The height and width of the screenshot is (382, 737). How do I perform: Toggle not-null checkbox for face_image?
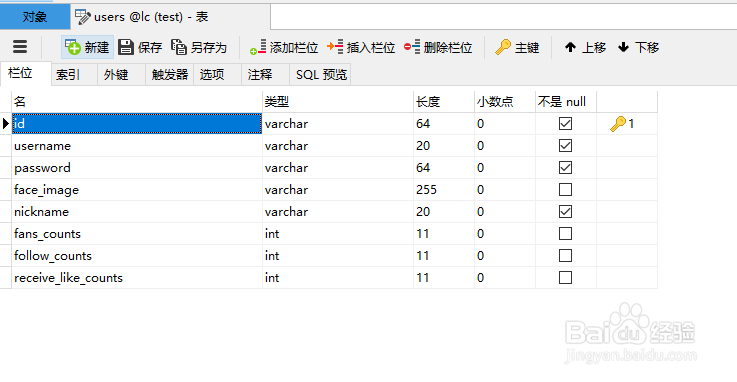point(565,190)
